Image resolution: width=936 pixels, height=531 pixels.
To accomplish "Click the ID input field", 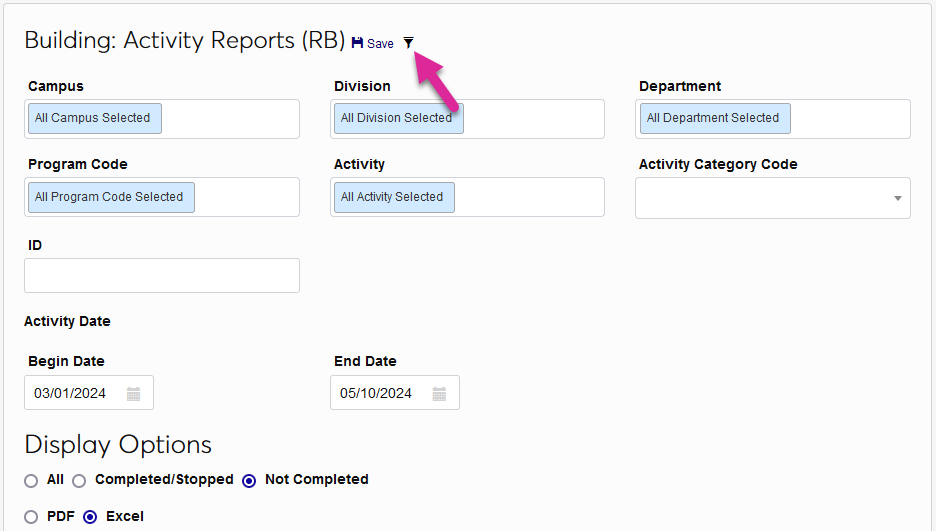I will (162, 276).
